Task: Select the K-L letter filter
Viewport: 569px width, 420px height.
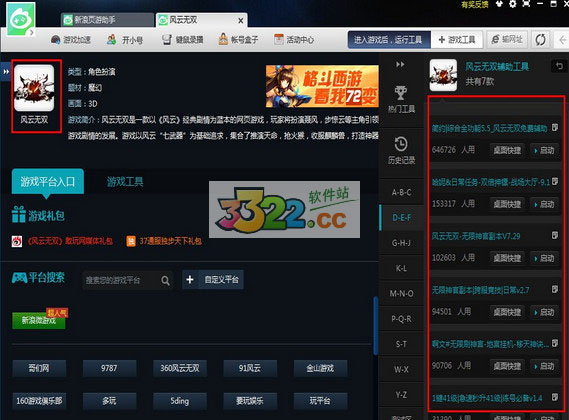Action: point(401,268)
